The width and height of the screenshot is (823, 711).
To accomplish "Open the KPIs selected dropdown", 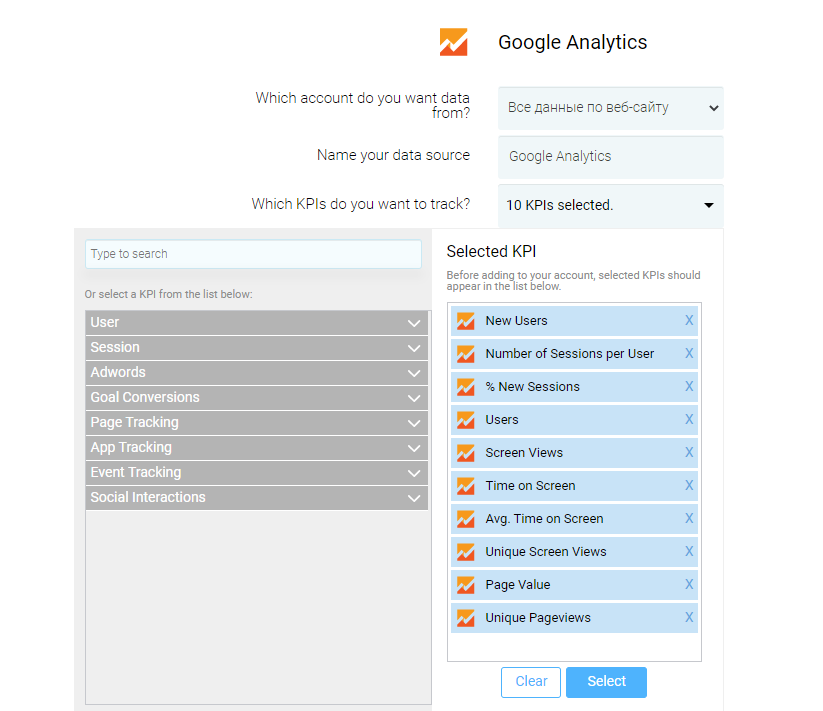I will coord(610,205).
